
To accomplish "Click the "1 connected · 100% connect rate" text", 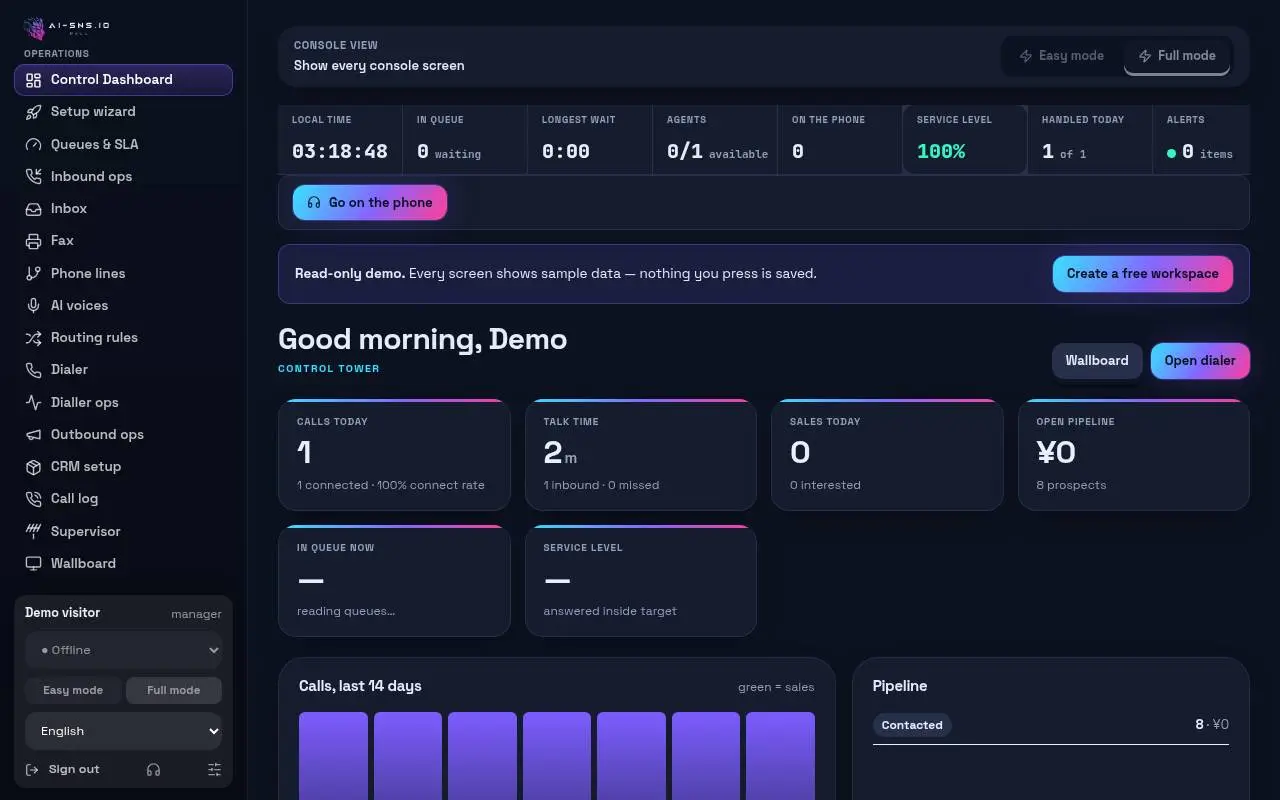I will [x=391, y=485].
